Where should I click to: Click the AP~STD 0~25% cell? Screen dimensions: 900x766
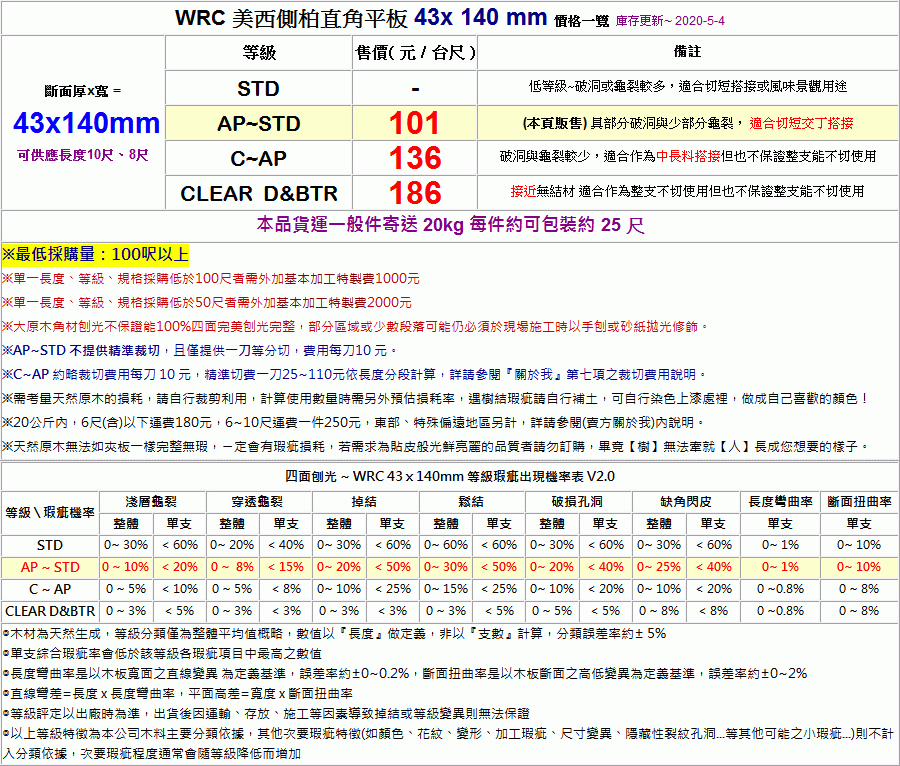pyautogui.click(x=659, y=567)
